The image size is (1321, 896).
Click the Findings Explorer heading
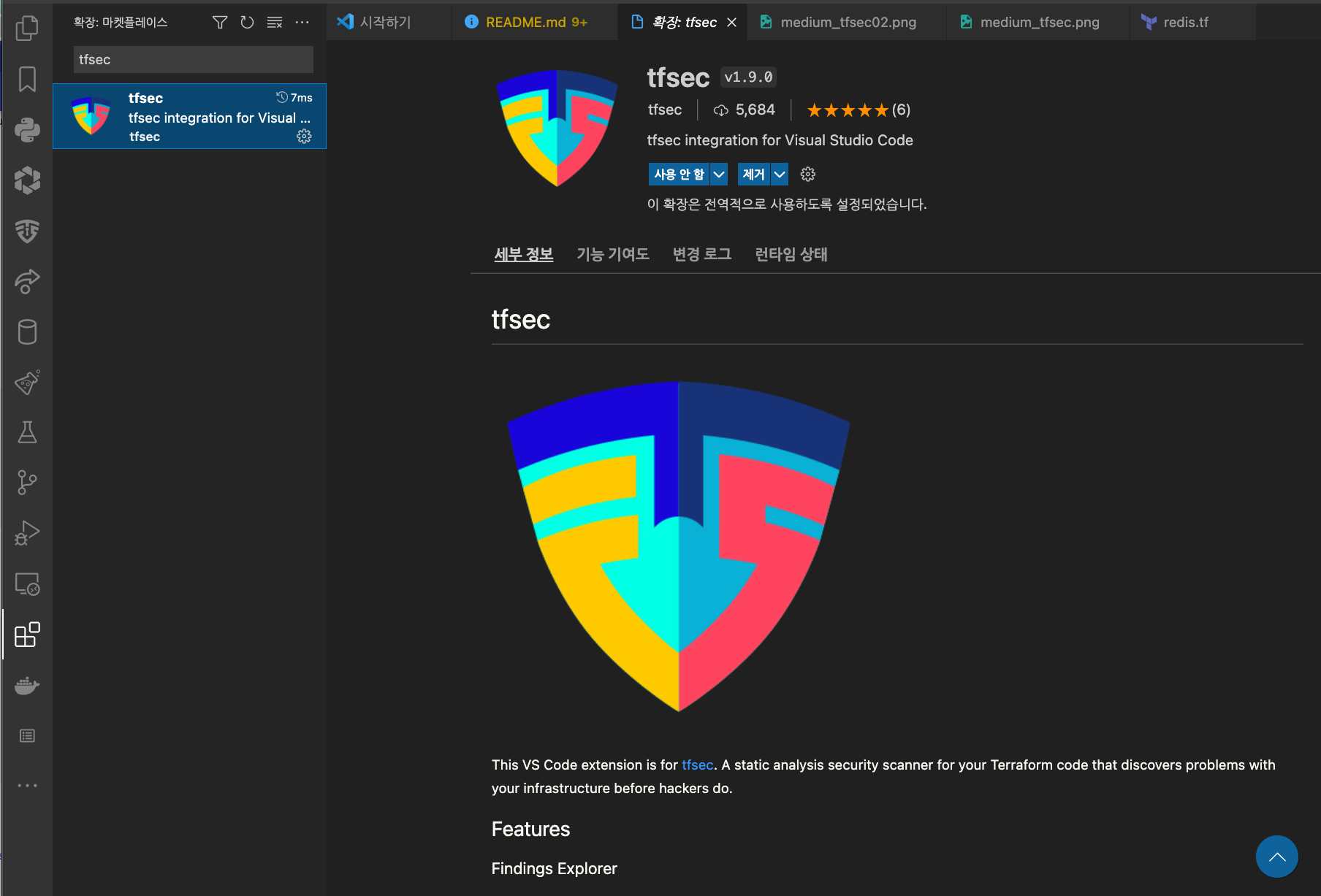point(554,868)
